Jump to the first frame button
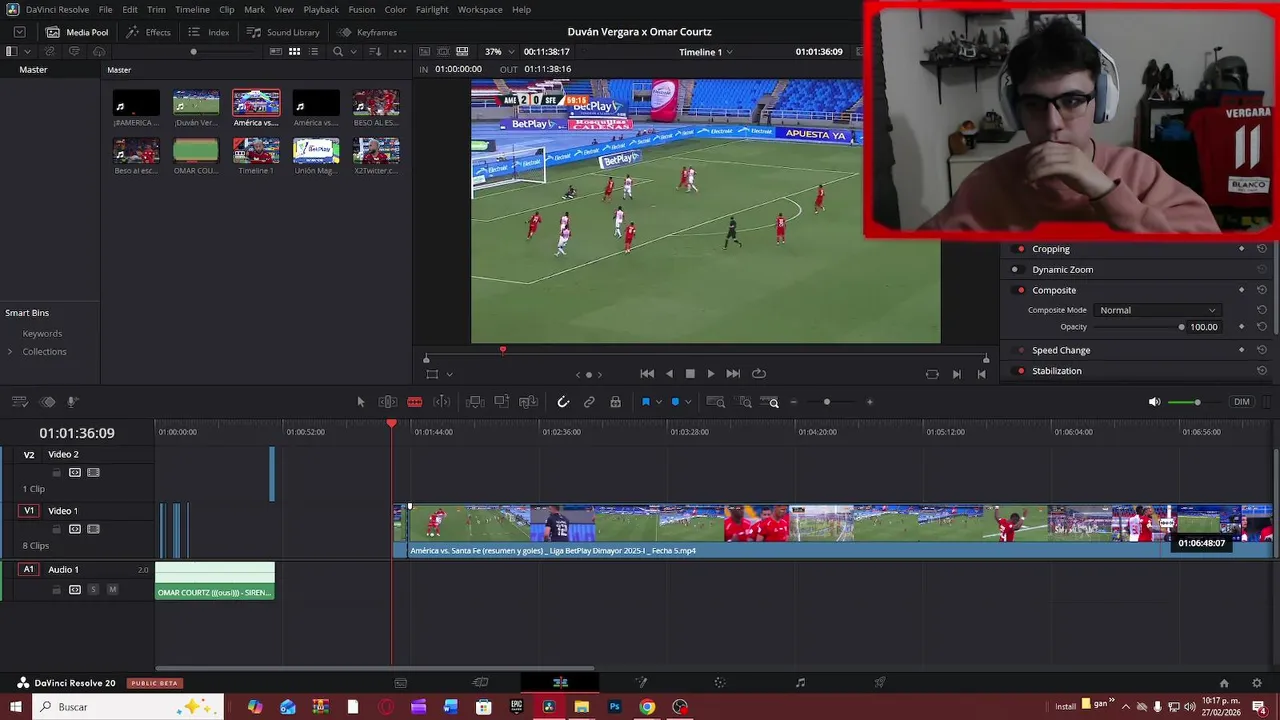The height and width of the screenshot is (720, 1280). pos(647,374)
